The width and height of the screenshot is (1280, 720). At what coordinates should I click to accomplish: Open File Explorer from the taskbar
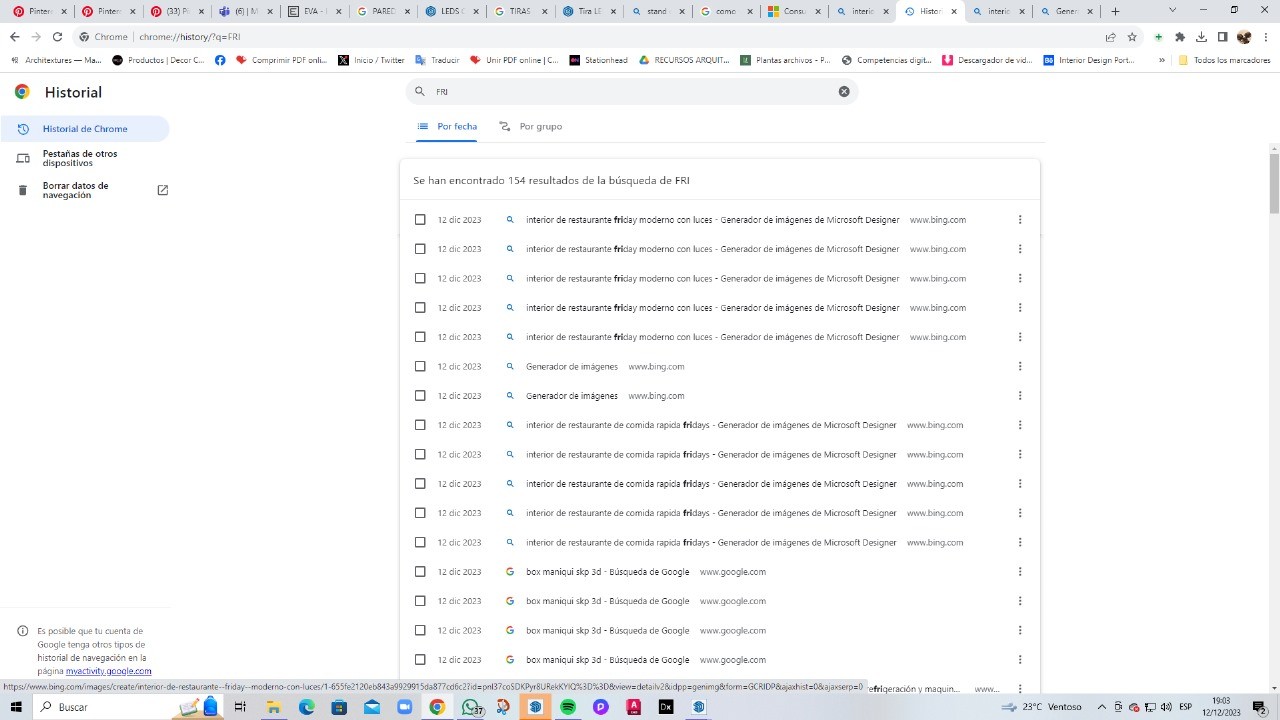point(273,707)
